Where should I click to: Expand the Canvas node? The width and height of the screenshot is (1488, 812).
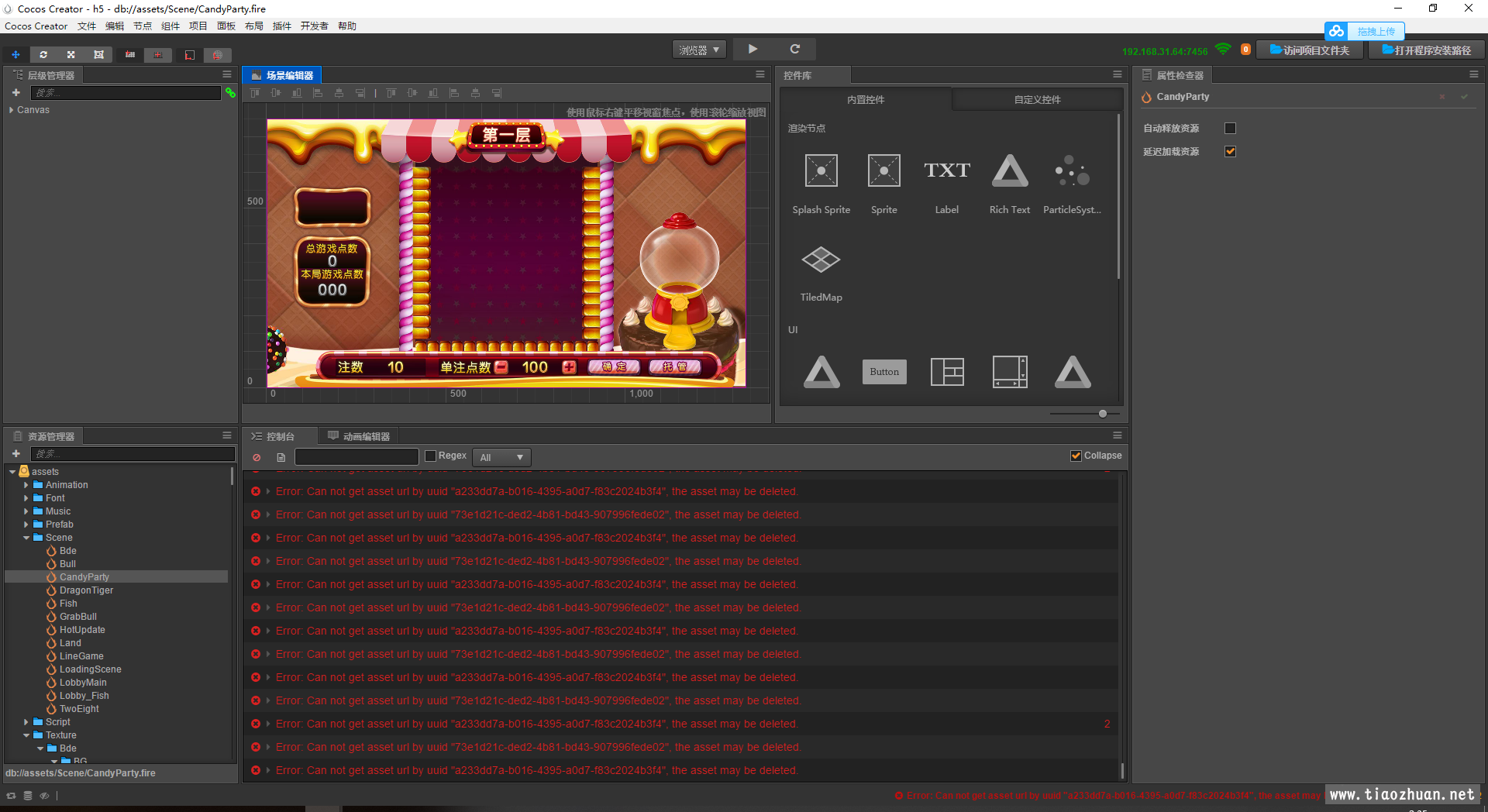pos(11,110)
